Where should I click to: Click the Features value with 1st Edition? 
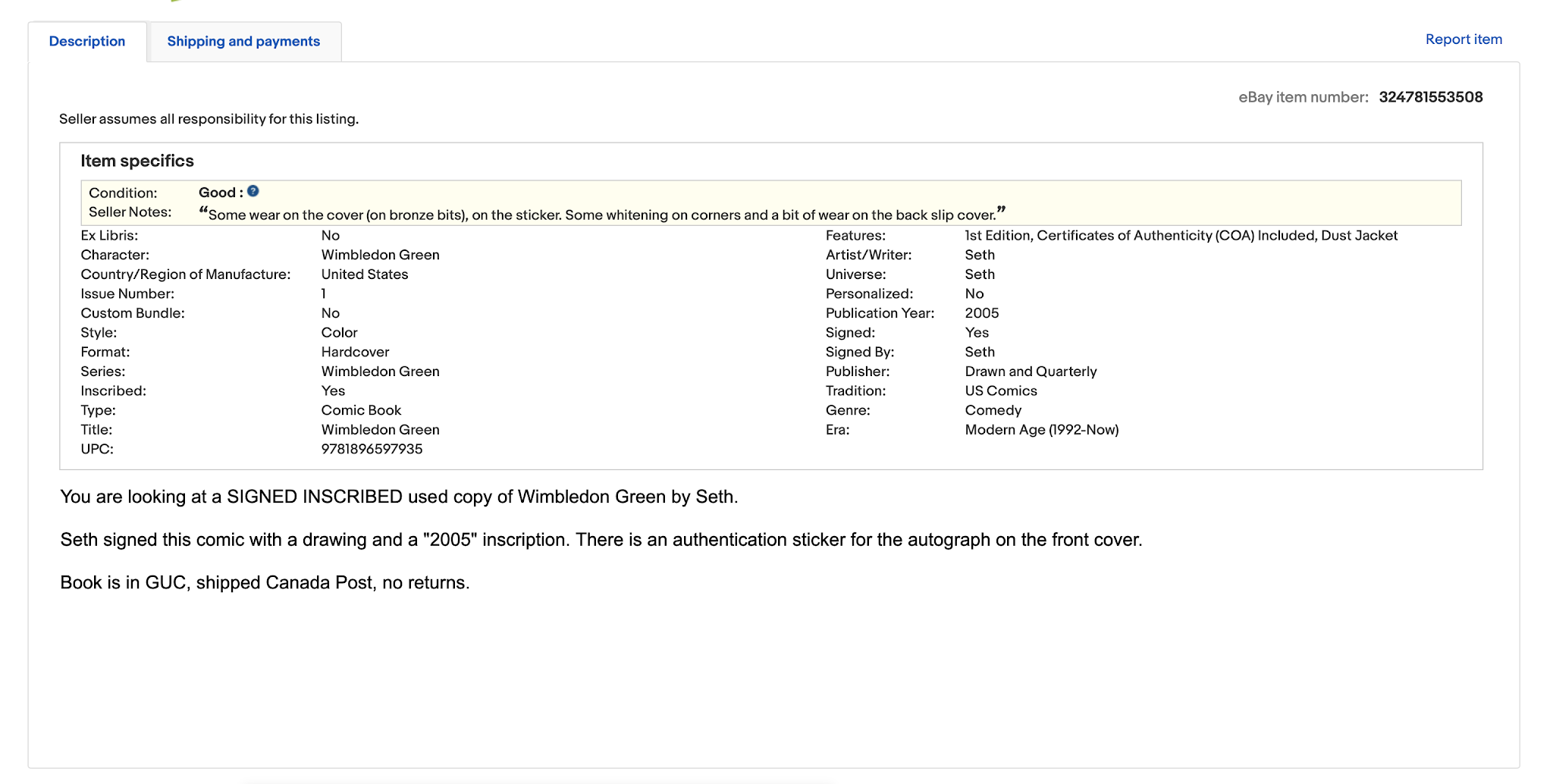click(1181, 236)
